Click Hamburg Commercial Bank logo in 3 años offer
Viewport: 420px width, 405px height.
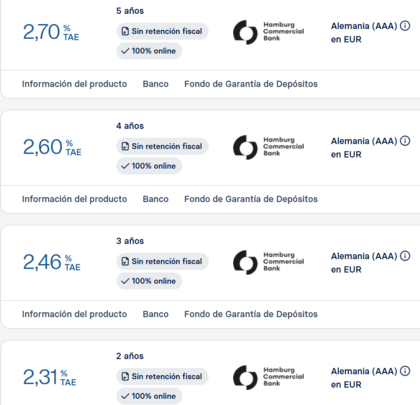(x=269, y=262)
